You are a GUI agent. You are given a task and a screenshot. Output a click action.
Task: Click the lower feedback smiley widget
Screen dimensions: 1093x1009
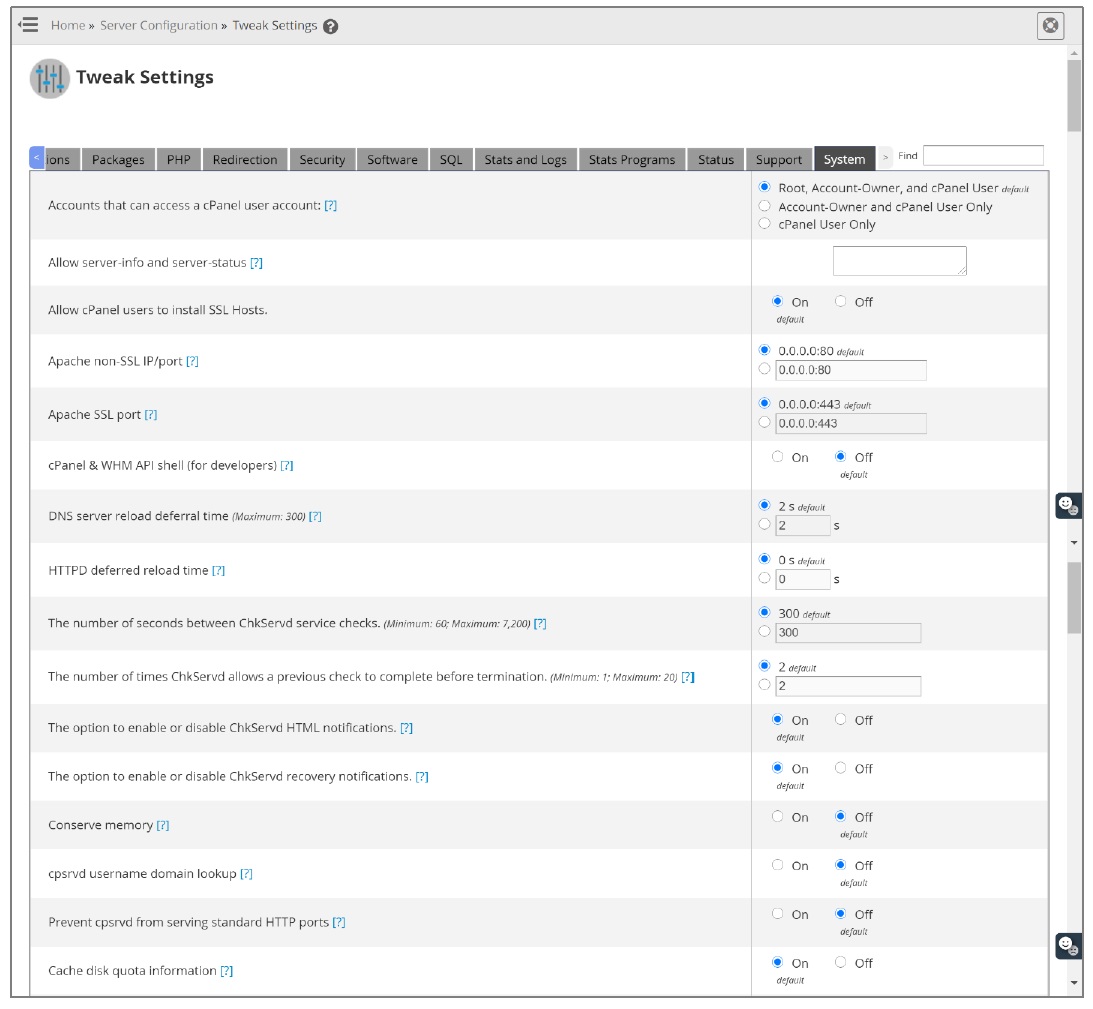click(x=1068, y=946)
